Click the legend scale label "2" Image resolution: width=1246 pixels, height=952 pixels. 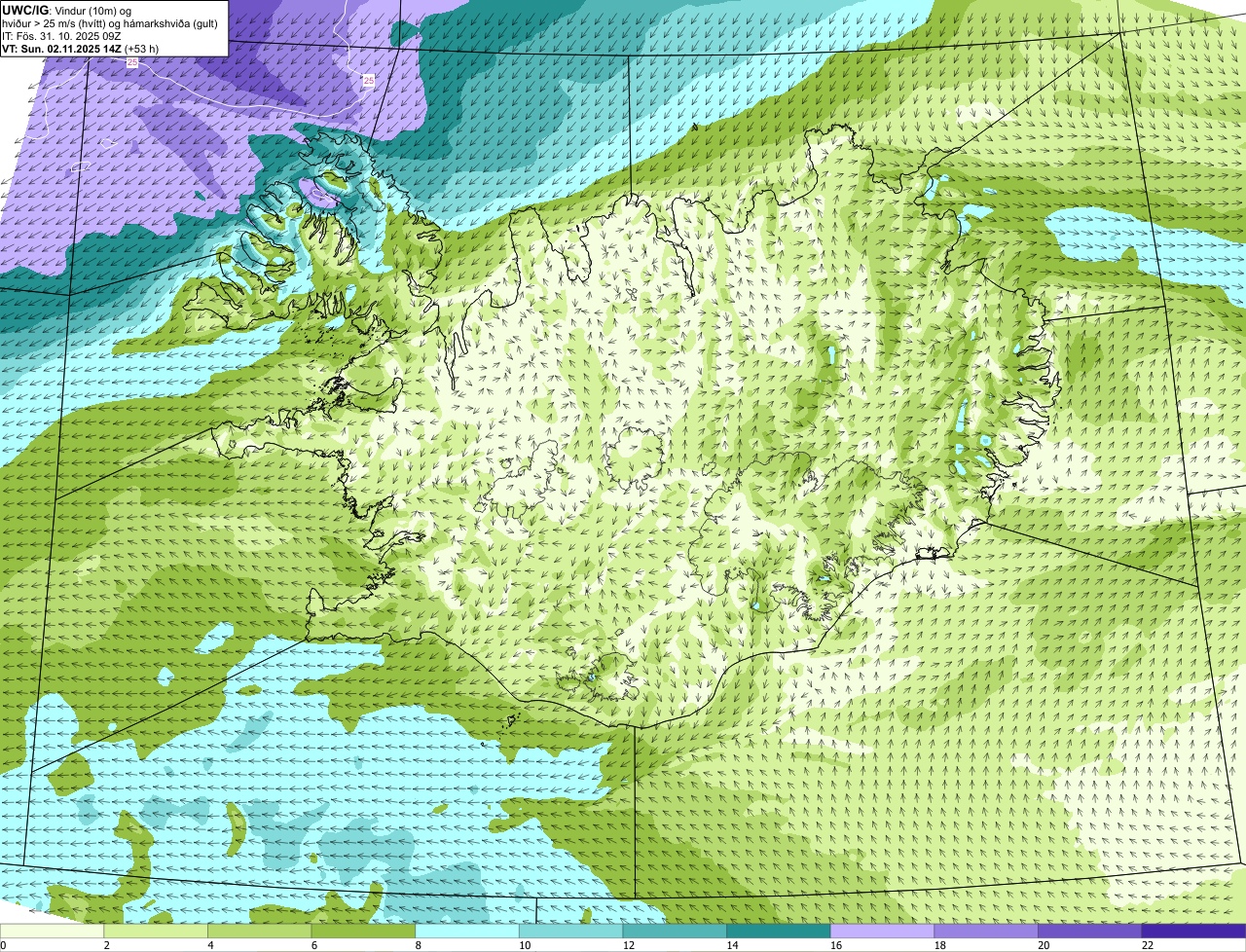(106, 945)
